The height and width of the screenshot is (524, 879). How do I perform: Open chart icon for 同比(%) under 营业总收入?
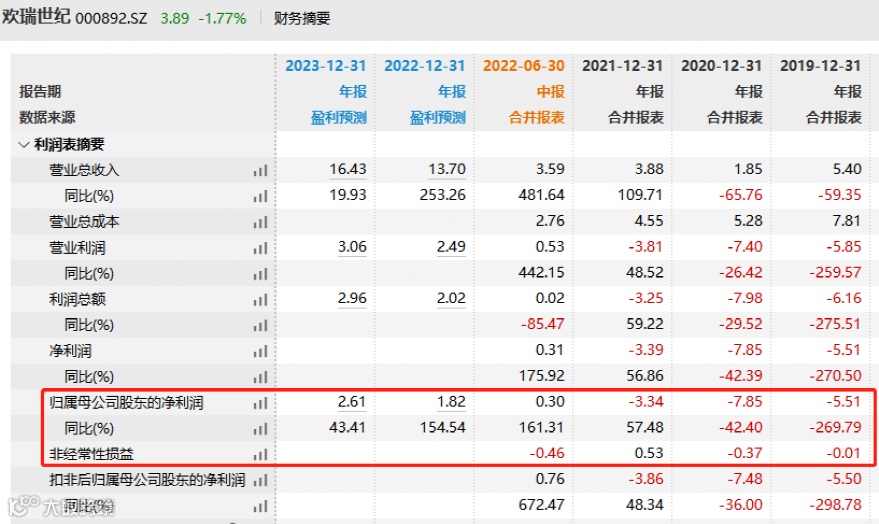260,196
